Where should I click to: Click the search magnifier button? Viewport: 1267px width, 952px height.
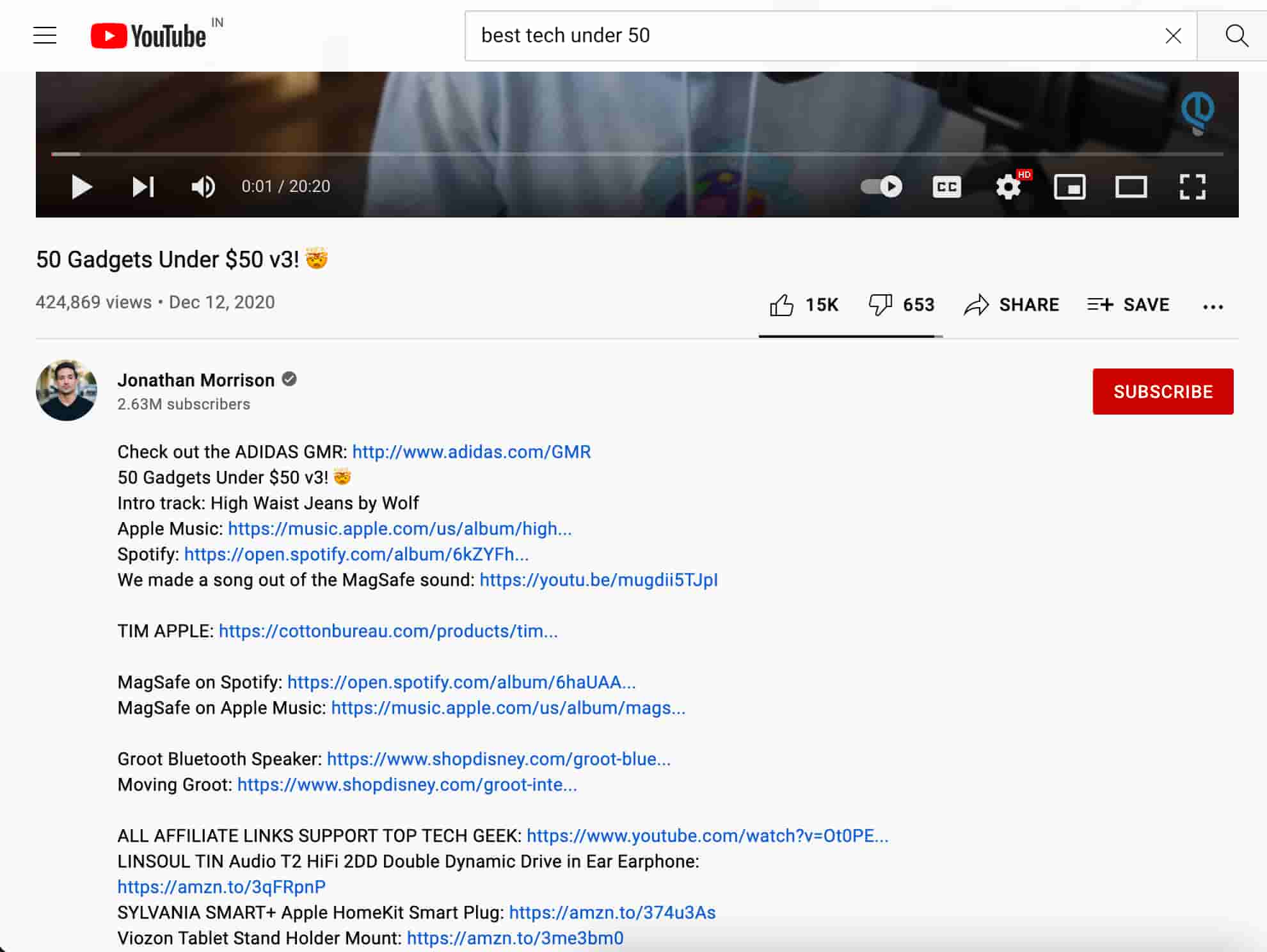coord(1236,36)
